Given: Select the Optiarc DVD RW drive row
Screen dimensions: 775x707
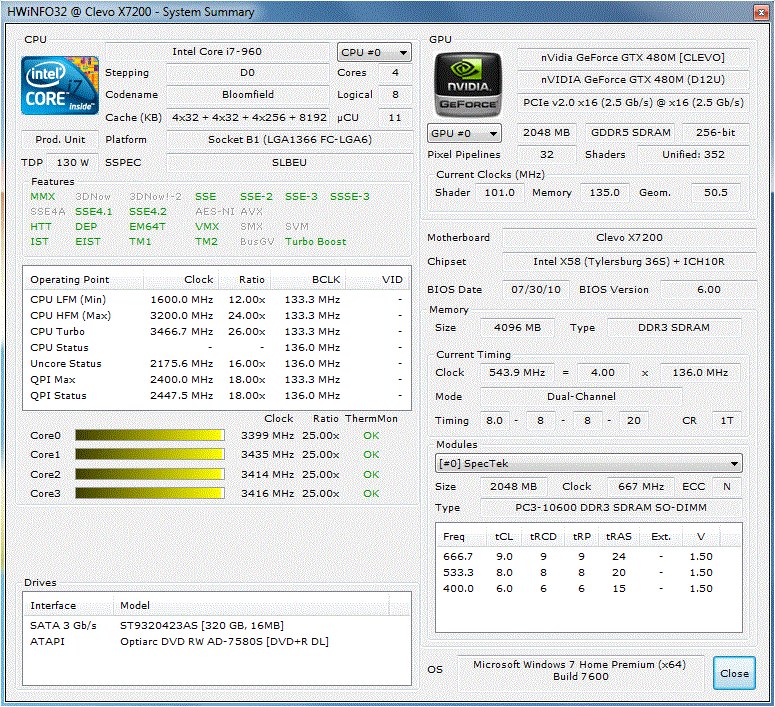Looking at the screenshot, I should click(x=216, y=641).
